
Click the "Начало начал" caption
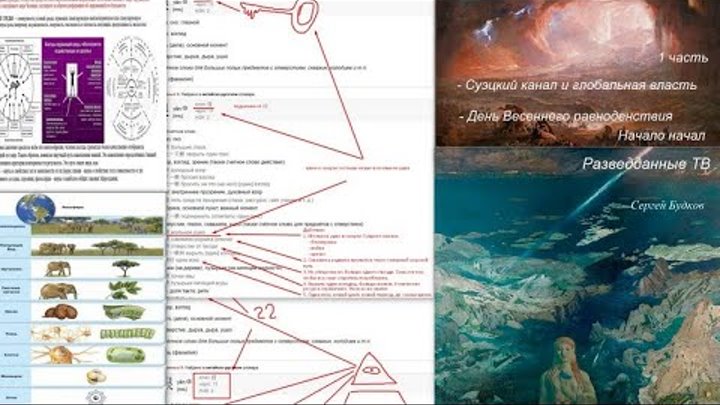coord(661,135)
